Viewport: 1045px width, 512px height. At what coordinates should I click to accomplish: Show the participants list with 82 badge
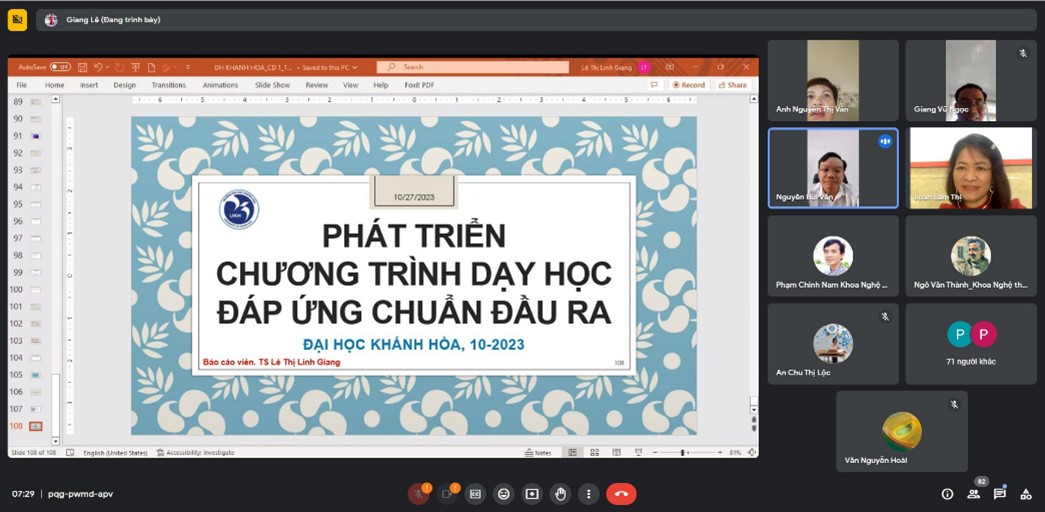click(x=973, y=494)
